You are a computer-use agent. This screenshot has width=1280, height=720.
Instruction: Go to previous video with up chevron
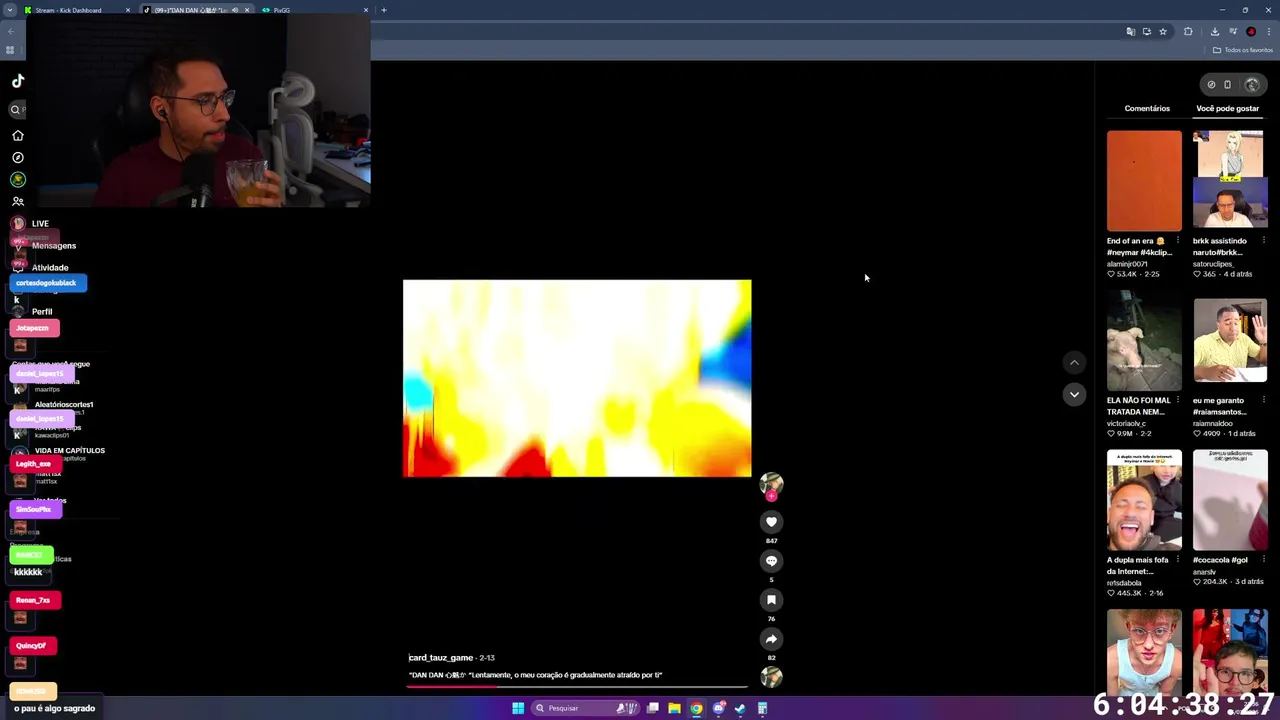click(x=1074, y=363)
